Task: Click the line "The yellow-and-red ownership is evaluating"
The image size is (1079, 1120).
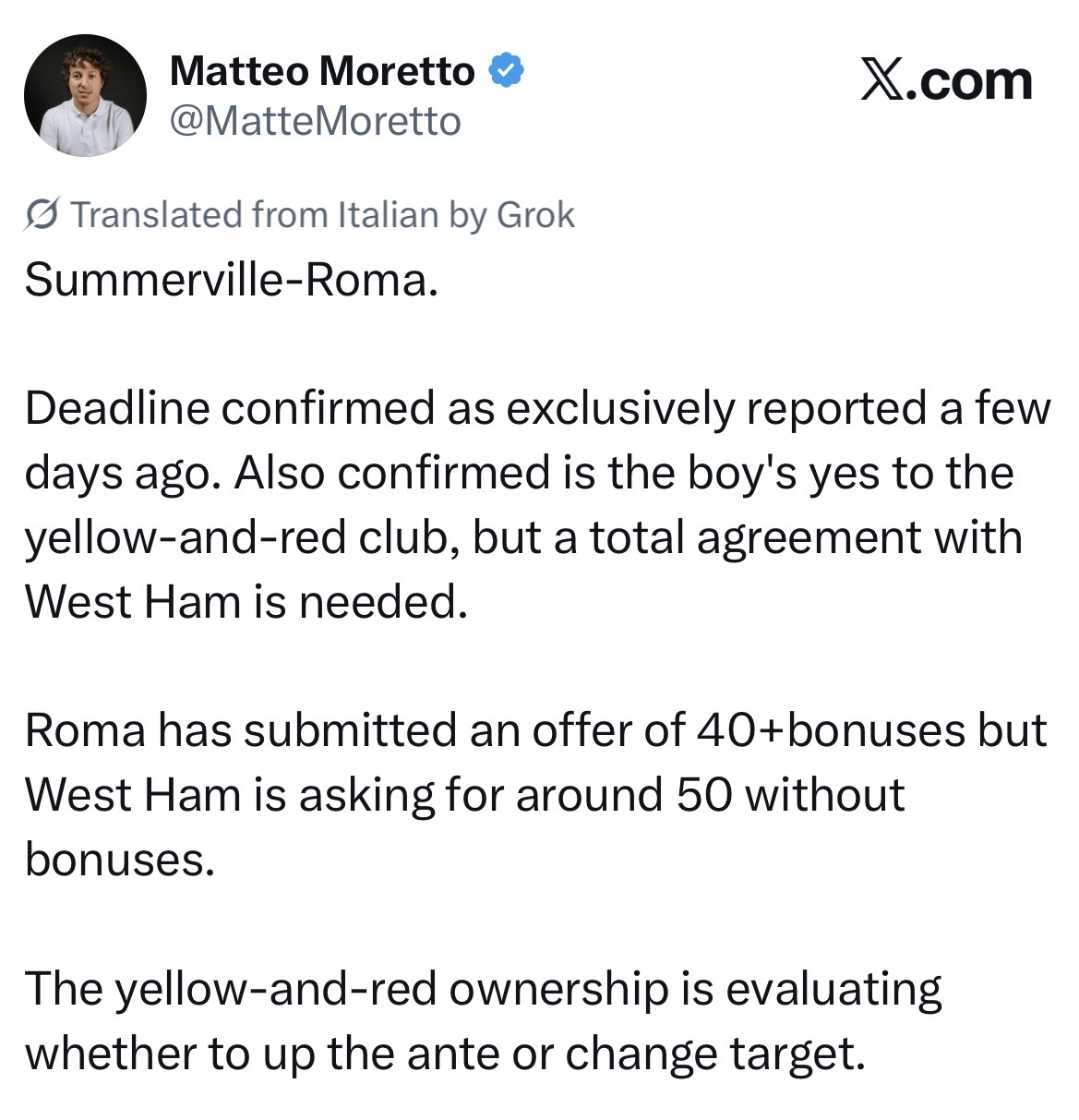Action: click(484, 989)
